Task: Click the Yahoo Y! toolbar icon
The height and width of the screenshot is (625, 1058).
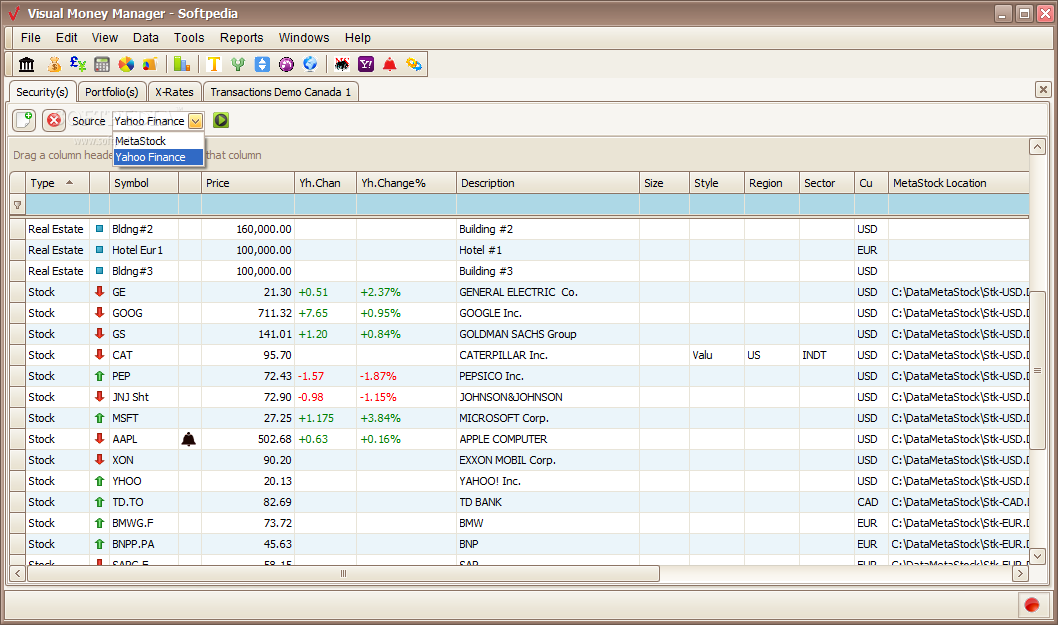Action: pos(366,64)
